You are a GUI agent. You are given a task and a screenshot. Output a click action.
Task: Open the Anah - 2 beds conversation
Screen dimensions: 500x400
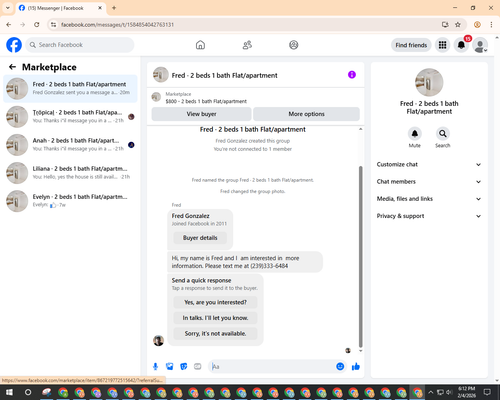70,145
